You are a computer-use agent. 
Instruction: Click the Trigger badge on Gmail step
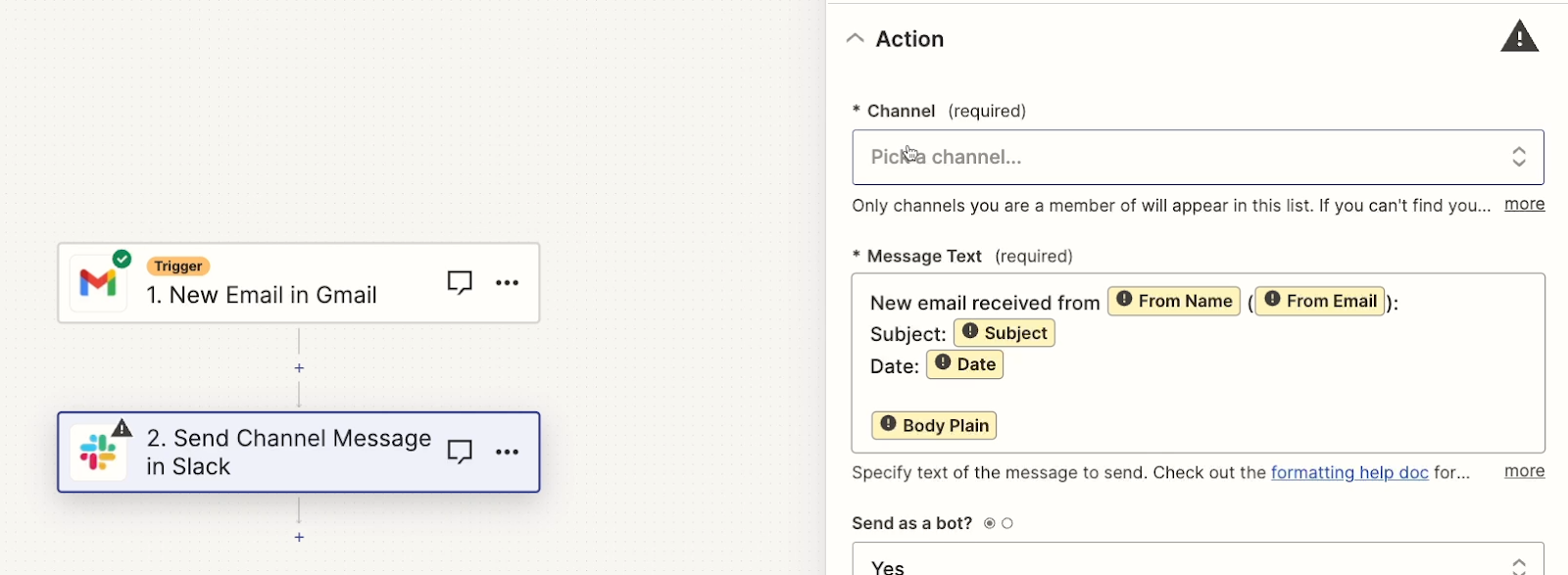[x=178, y=266]
